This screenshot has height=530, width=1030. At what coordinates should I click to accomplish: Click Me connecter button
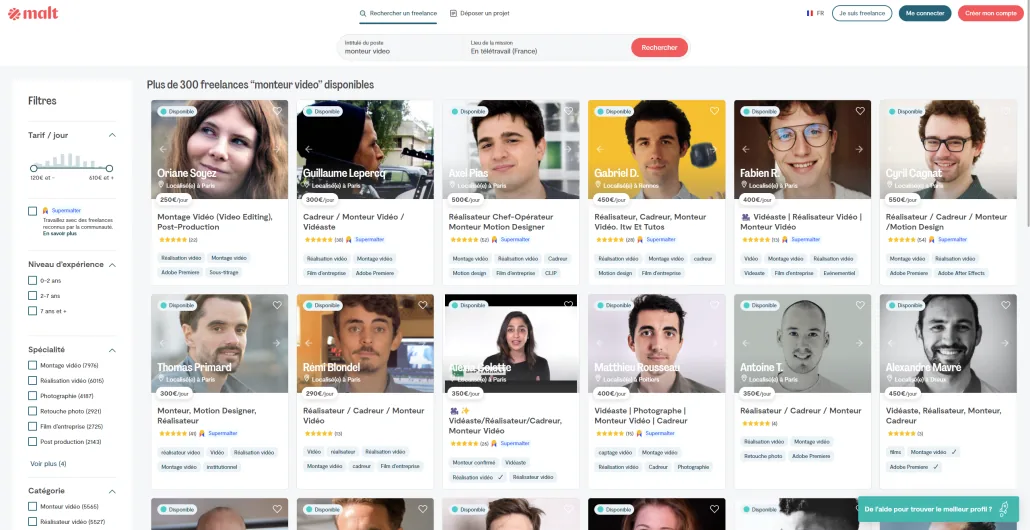click(925, 13)
